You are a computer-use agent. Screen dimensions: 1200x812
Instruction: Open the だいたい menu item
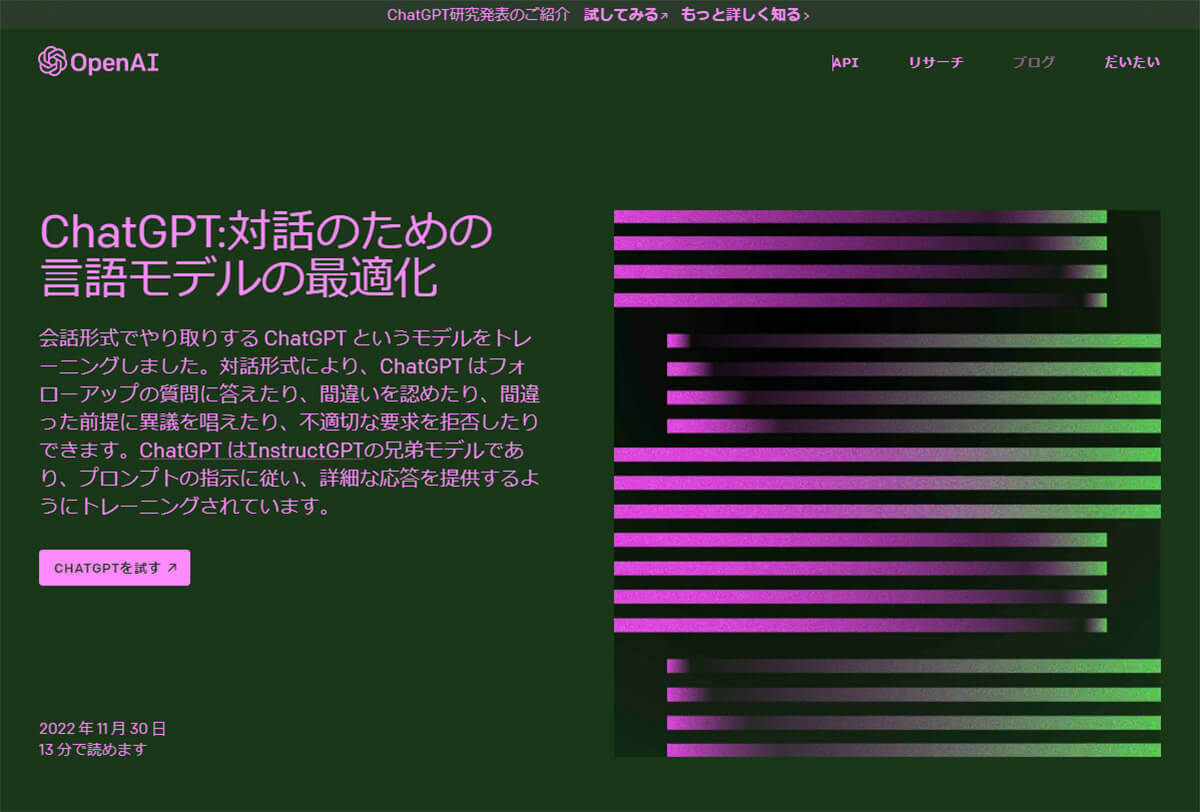point(1132,62)
